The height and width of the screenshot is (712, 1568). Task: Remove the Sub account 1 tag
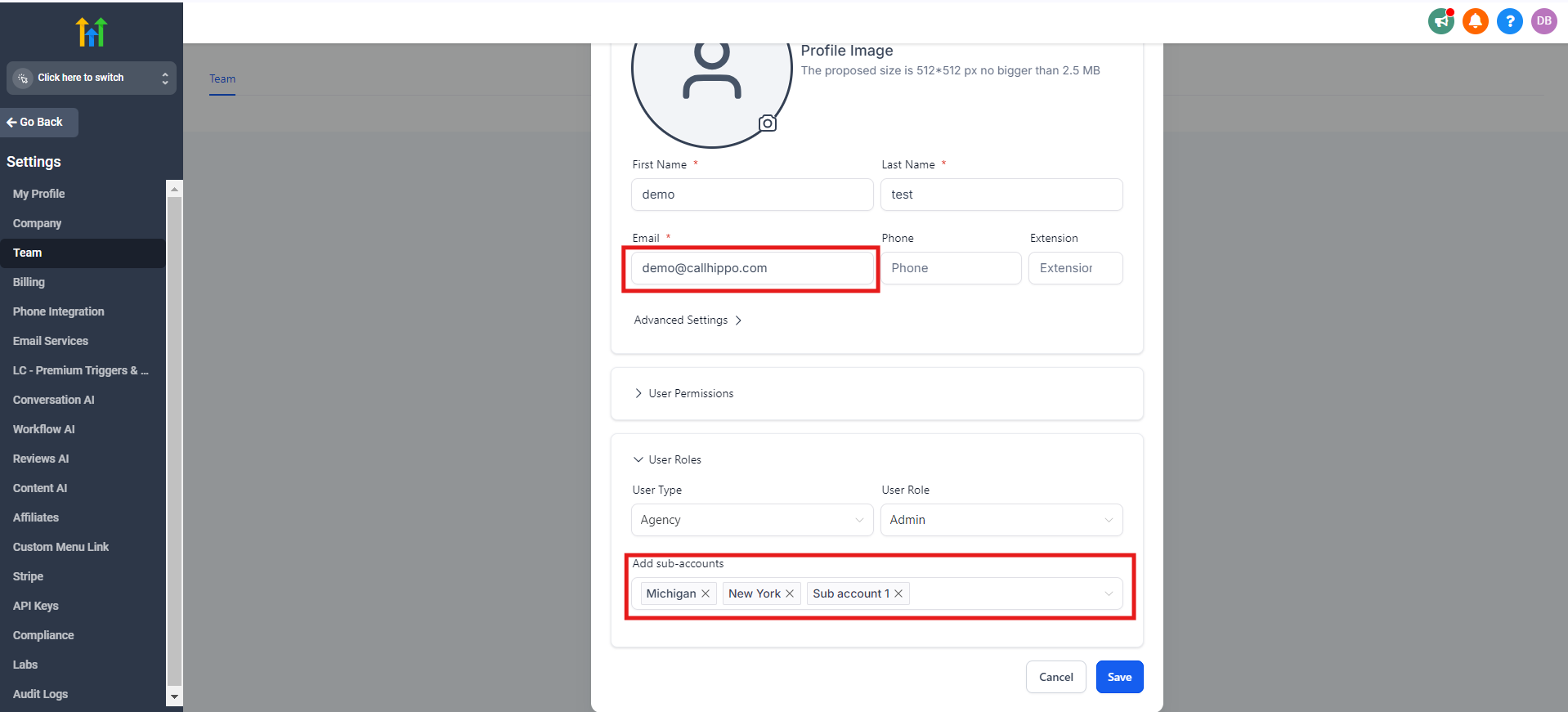pyautogui.click(x=898, y=593)
